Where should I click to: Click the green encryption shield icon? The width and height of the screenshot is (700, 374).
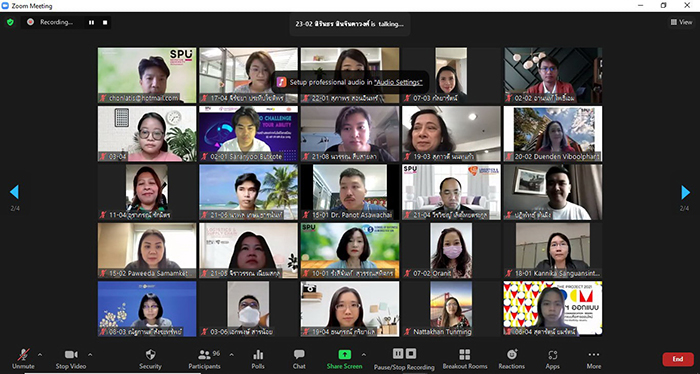pos(10,22)
